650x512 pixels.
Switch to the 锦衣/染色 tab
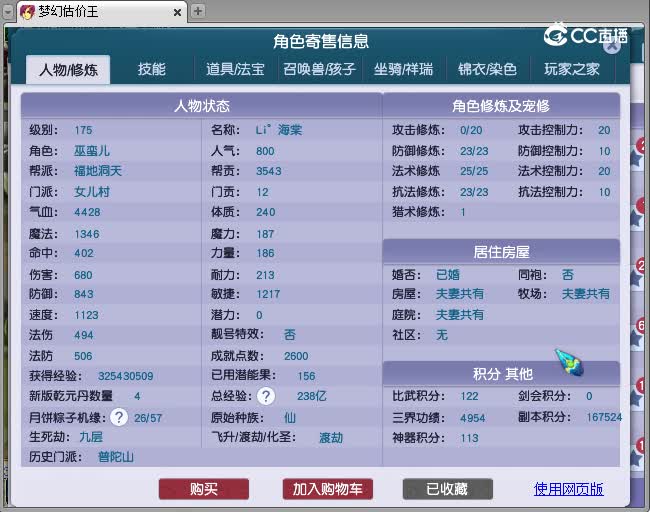(x=488, y=69)
